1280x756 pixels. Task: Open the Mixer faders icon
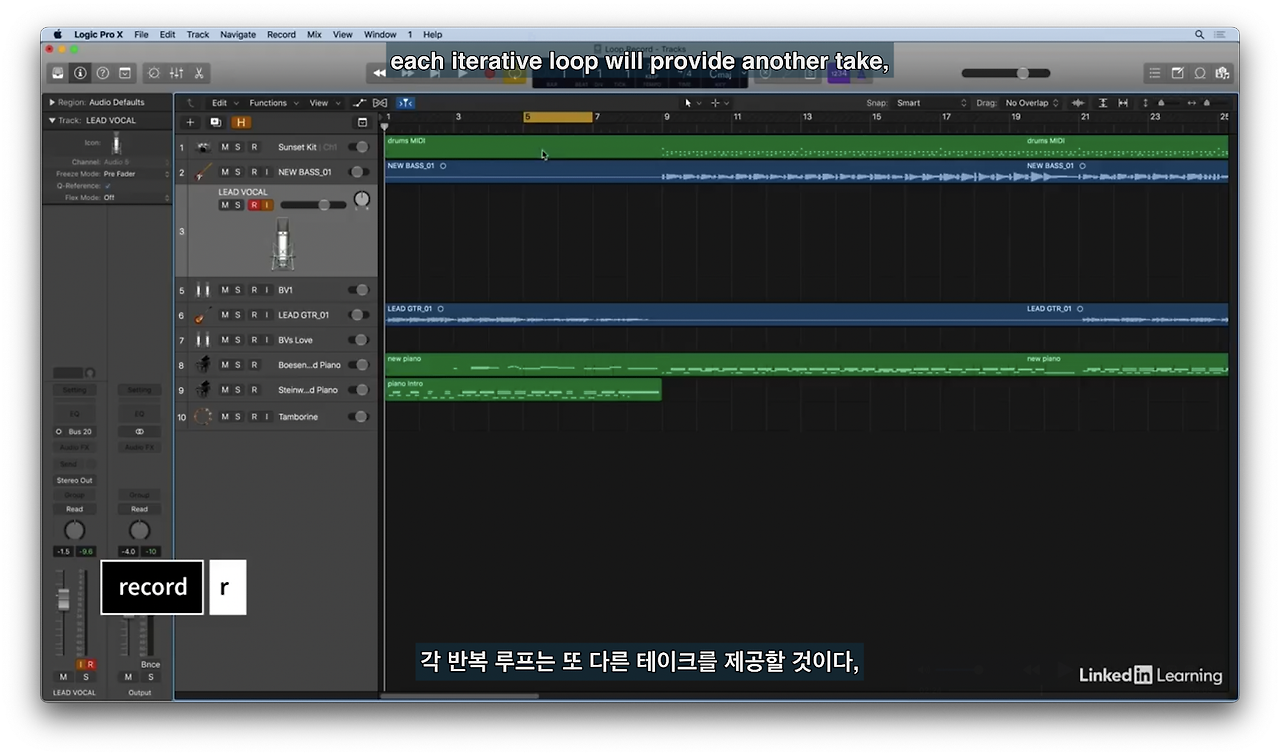177,73
